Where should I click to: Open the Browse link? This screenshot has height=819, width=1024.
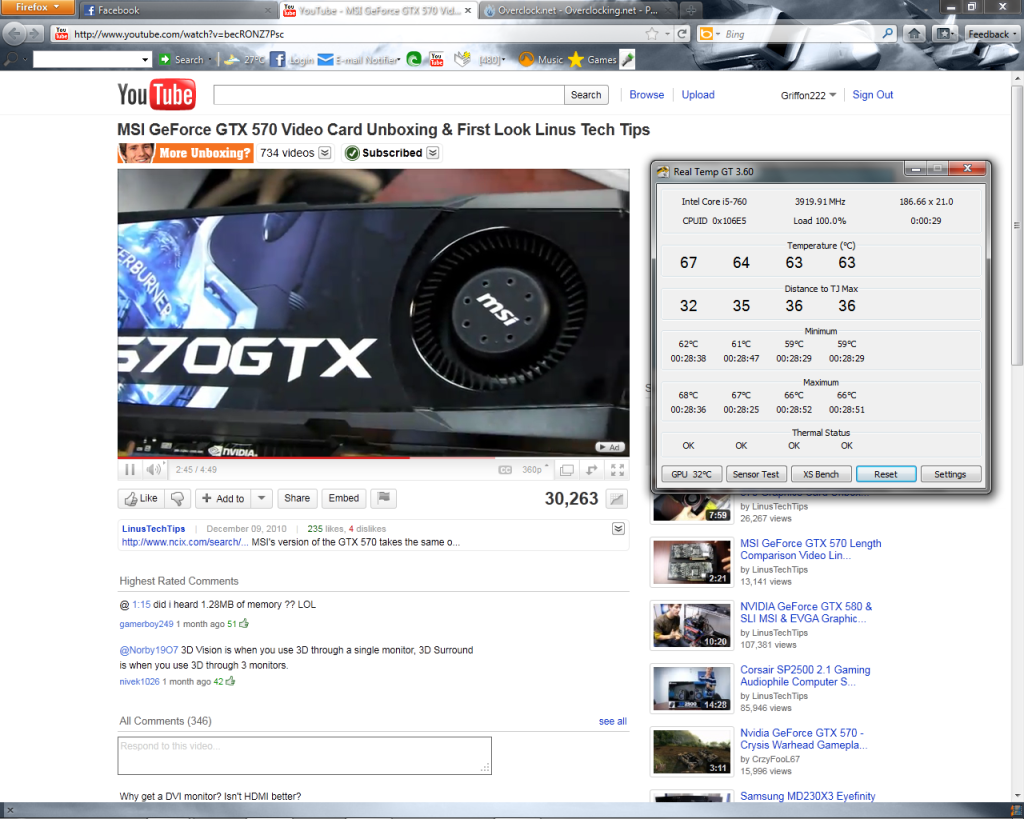pyautogui.click(x=647, y=95)
